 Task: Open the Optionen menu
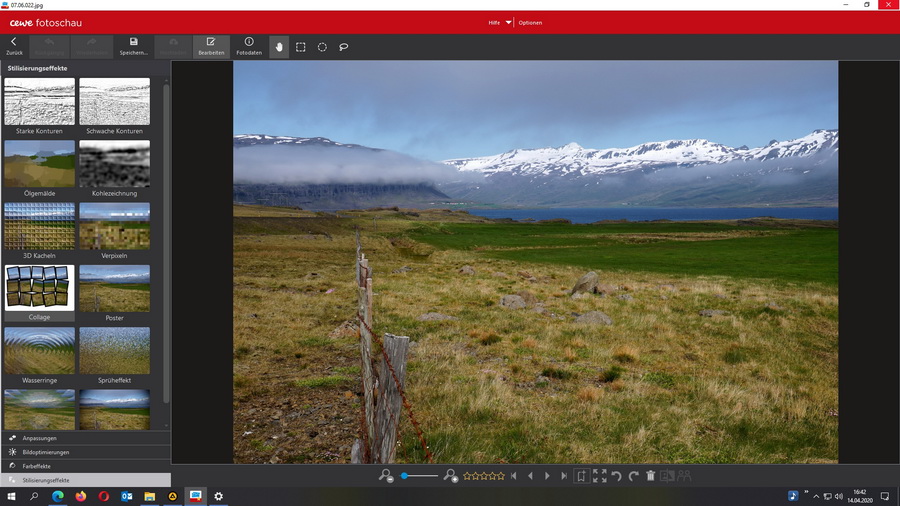tap(530, 22)
